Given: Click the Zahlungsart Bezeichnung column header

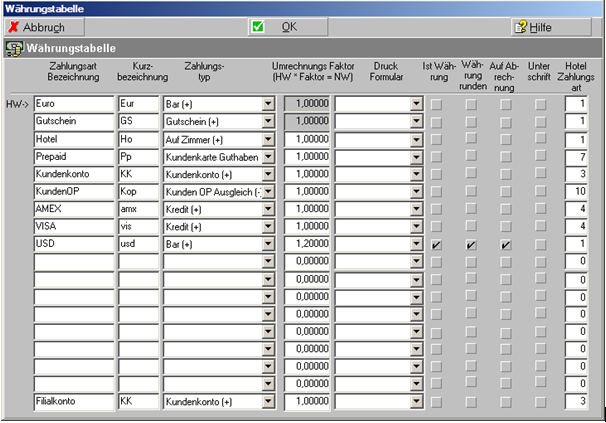Looking at the screenshot, I should click(x=73, y=72).
